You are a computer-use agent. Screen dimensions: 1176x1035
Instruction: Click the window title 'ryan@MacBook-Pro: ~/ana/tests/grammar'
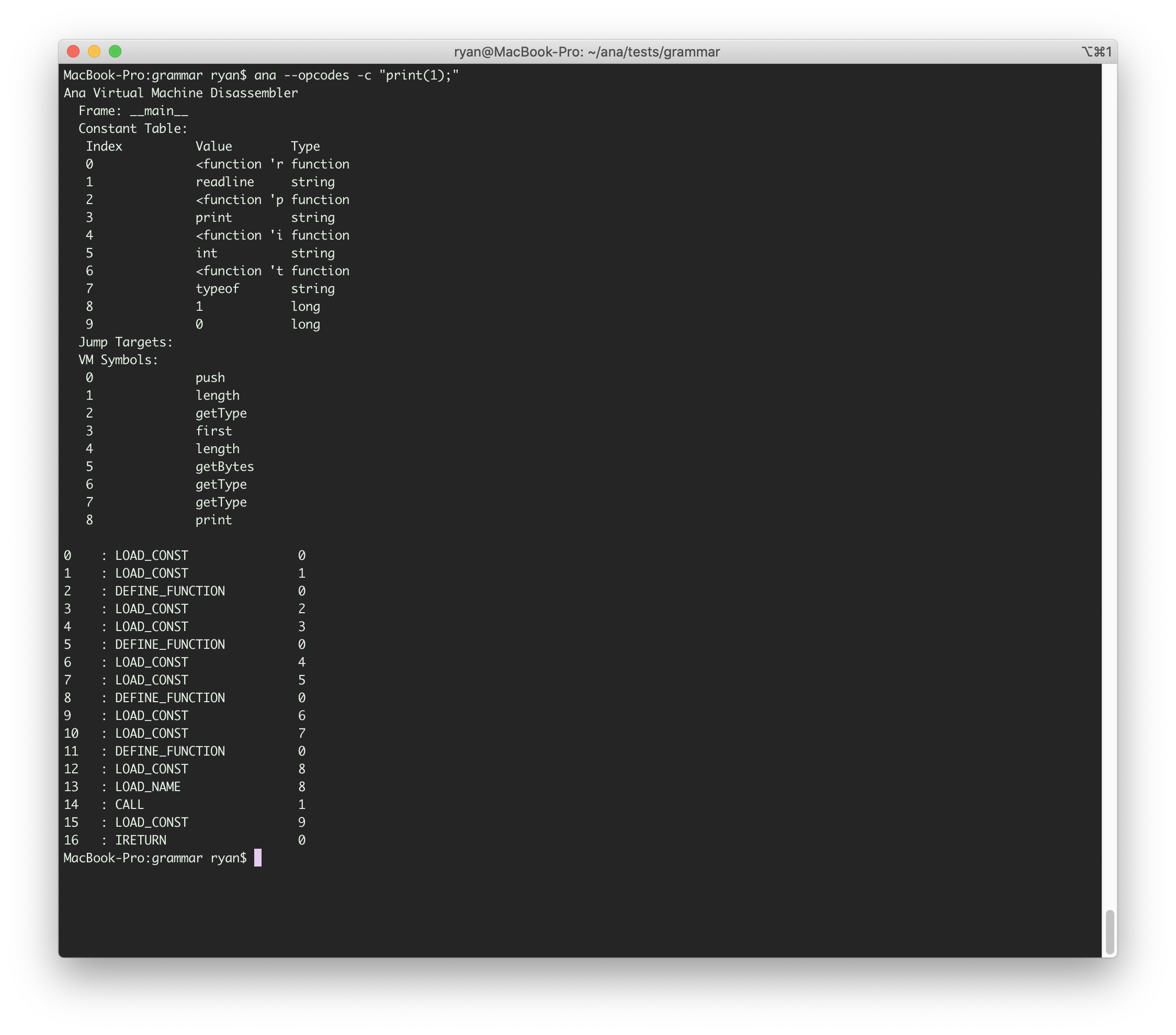[587, 52]
